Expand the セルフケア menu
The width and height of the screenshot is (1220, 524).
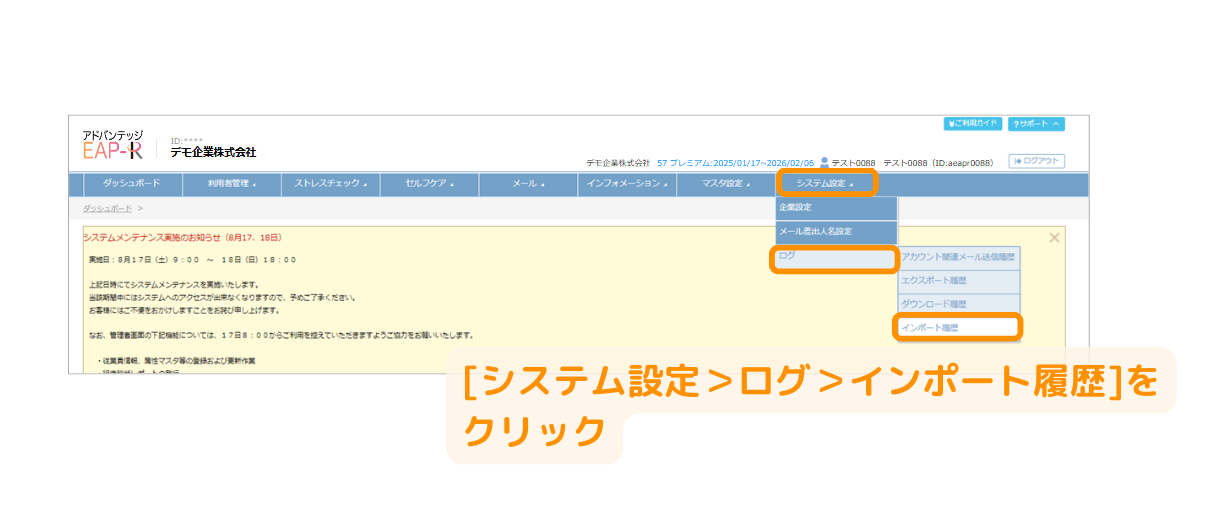coord(429,184)
